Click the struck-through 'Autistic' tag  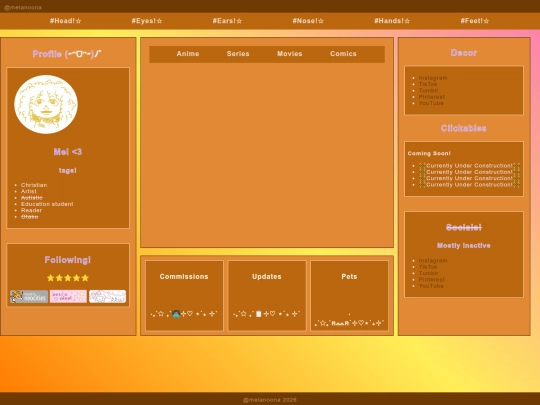[31, 198]
